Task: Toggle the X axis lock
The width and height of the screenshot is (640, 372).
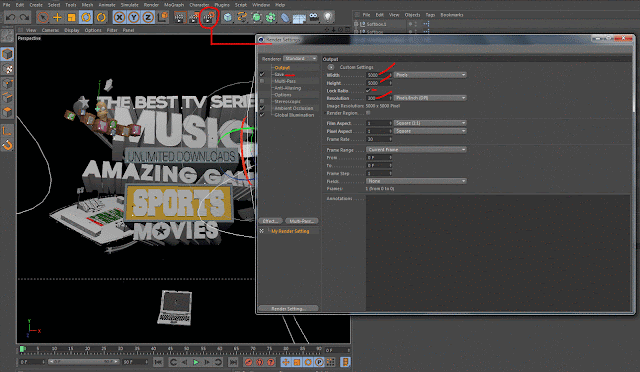Action: (x=119, y=17)
